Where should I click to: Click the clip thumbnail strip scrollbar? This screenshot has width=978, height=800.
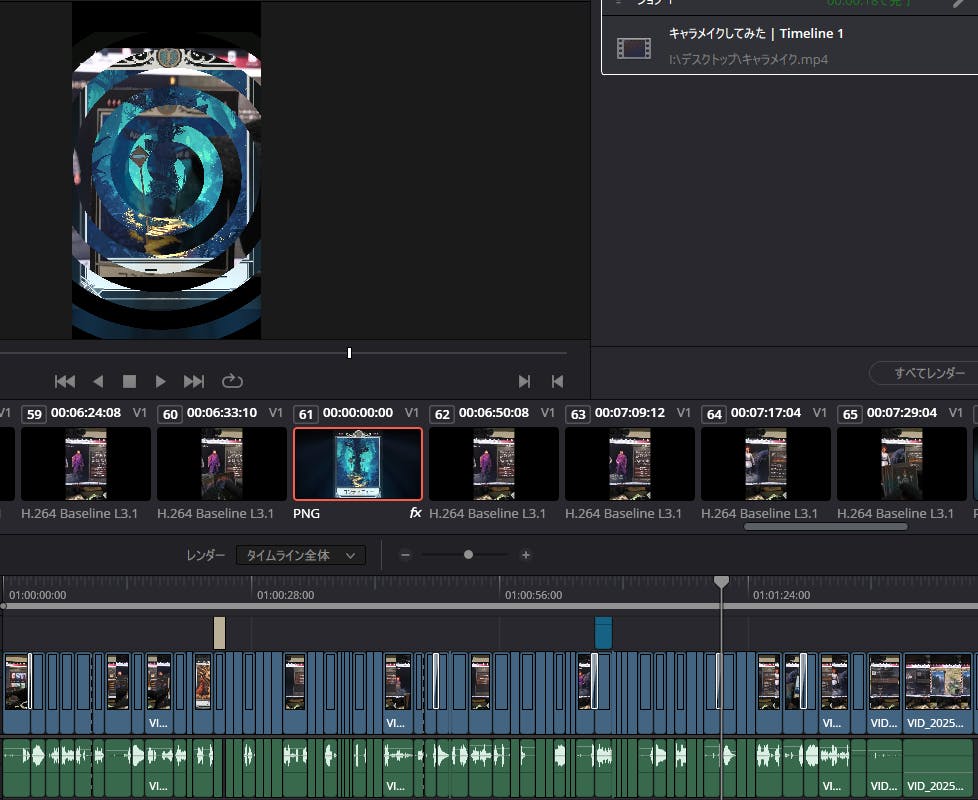click(825, 526)
